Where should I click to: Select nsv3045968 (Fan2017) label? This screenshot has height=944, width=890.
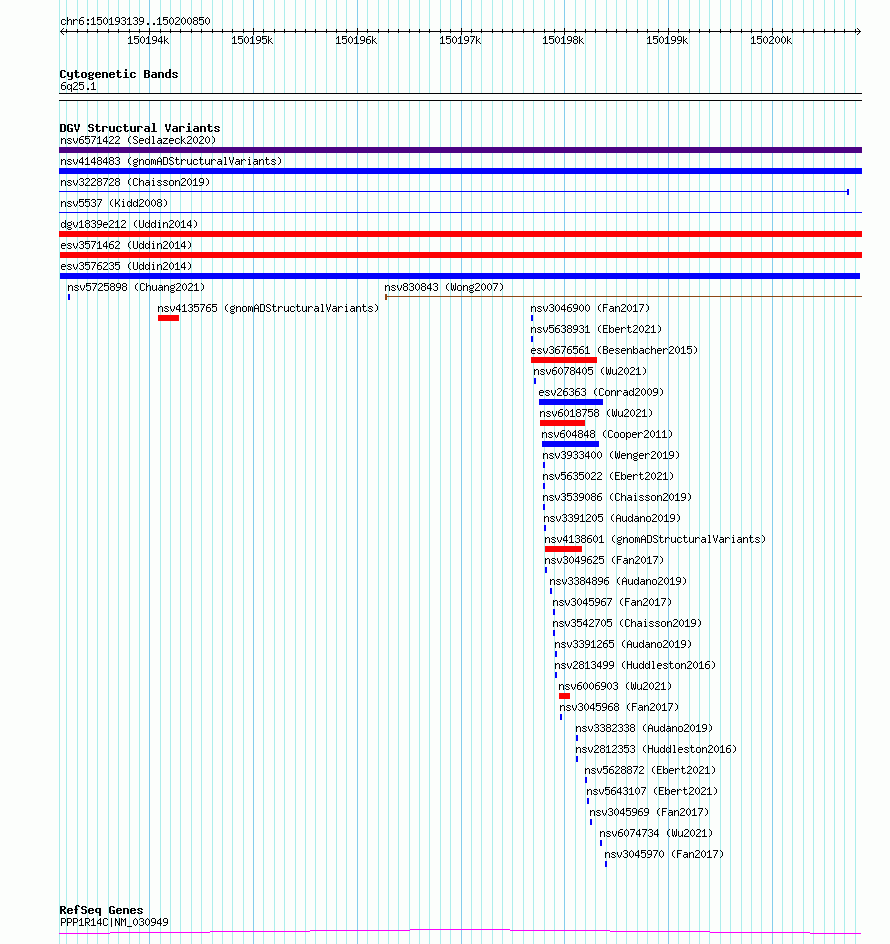pos(619,709)
